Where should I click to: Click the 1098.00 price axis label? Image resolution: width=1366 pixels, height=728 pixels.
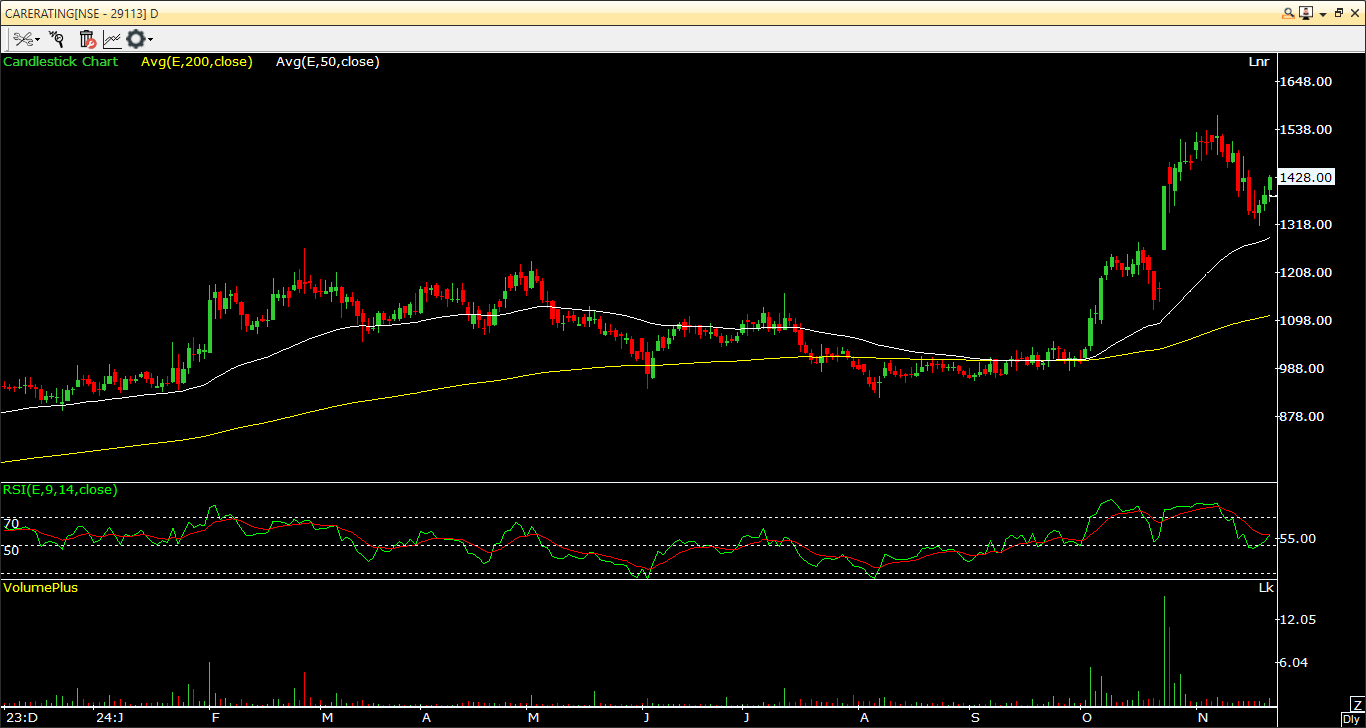pyautogui.click(x=1306, y=321)
